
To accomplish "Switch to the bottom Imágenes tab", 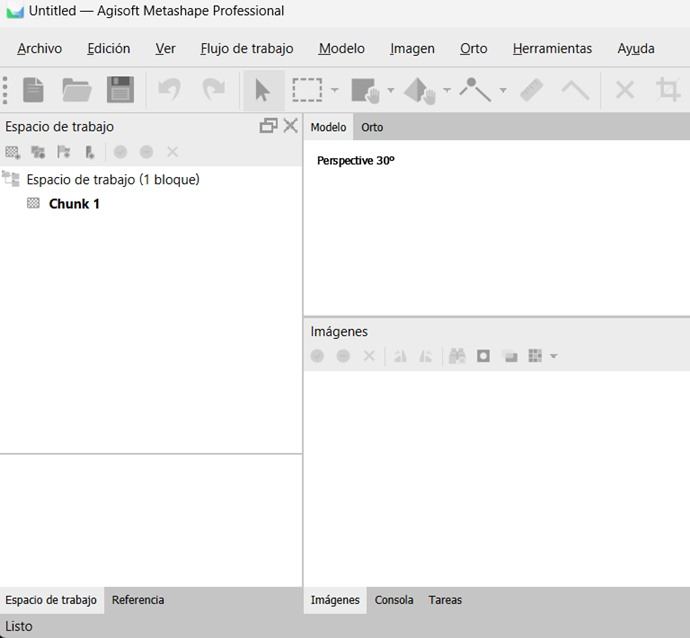I will coord(335,600).
